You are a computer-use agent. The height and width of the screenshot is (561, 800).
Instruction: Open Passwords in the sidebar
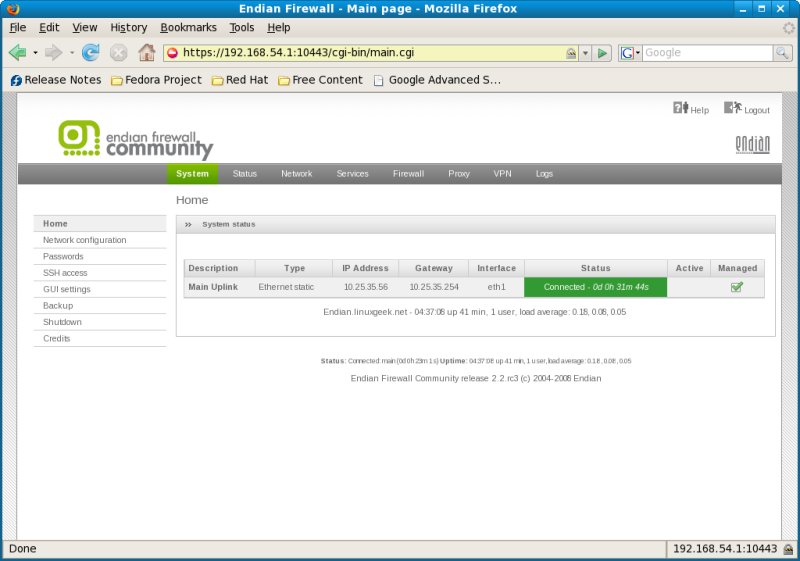click(100, 257)
